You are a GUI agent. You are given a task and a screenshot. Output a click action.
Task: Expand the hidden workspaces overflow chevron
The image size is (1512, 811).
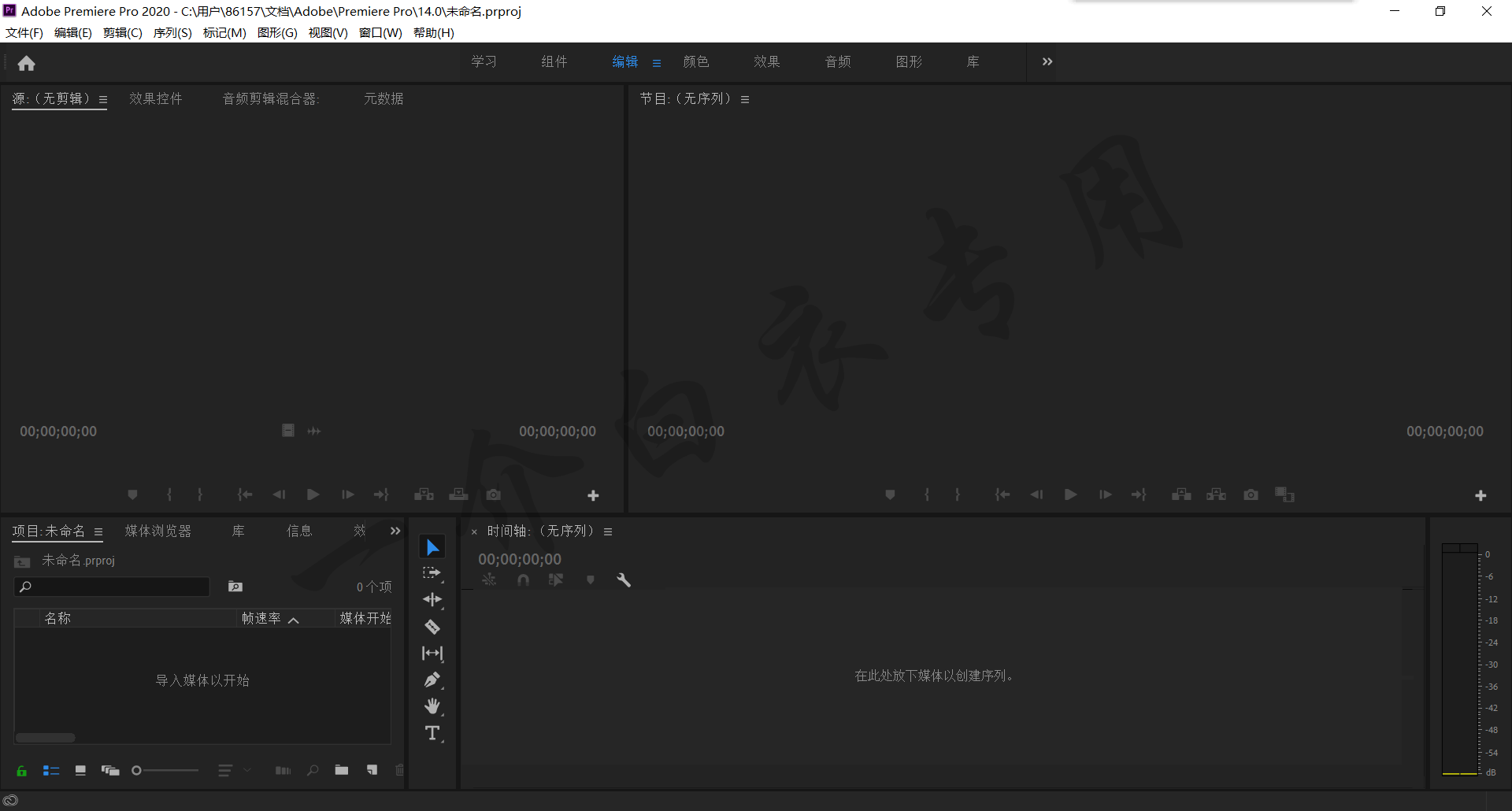tap(1047, 61)
